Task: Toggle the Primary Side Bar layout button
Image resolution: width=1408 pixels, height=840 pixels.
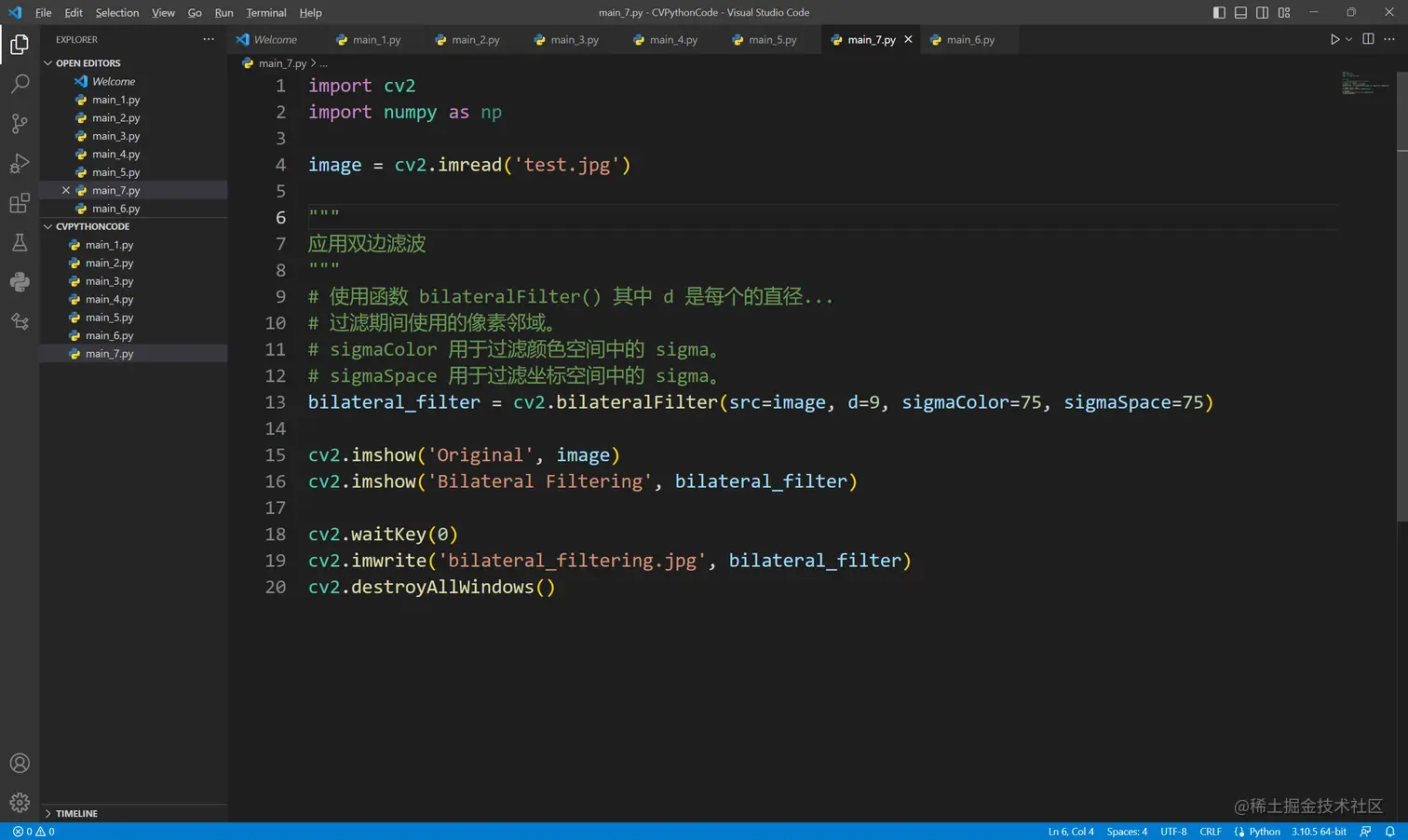Action: [x=1219, y=12]
